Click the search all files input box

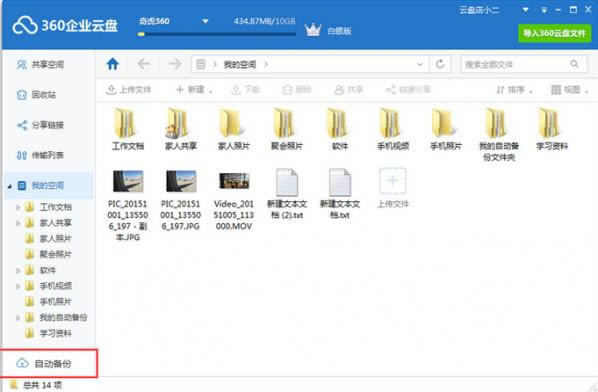[515, 64]
